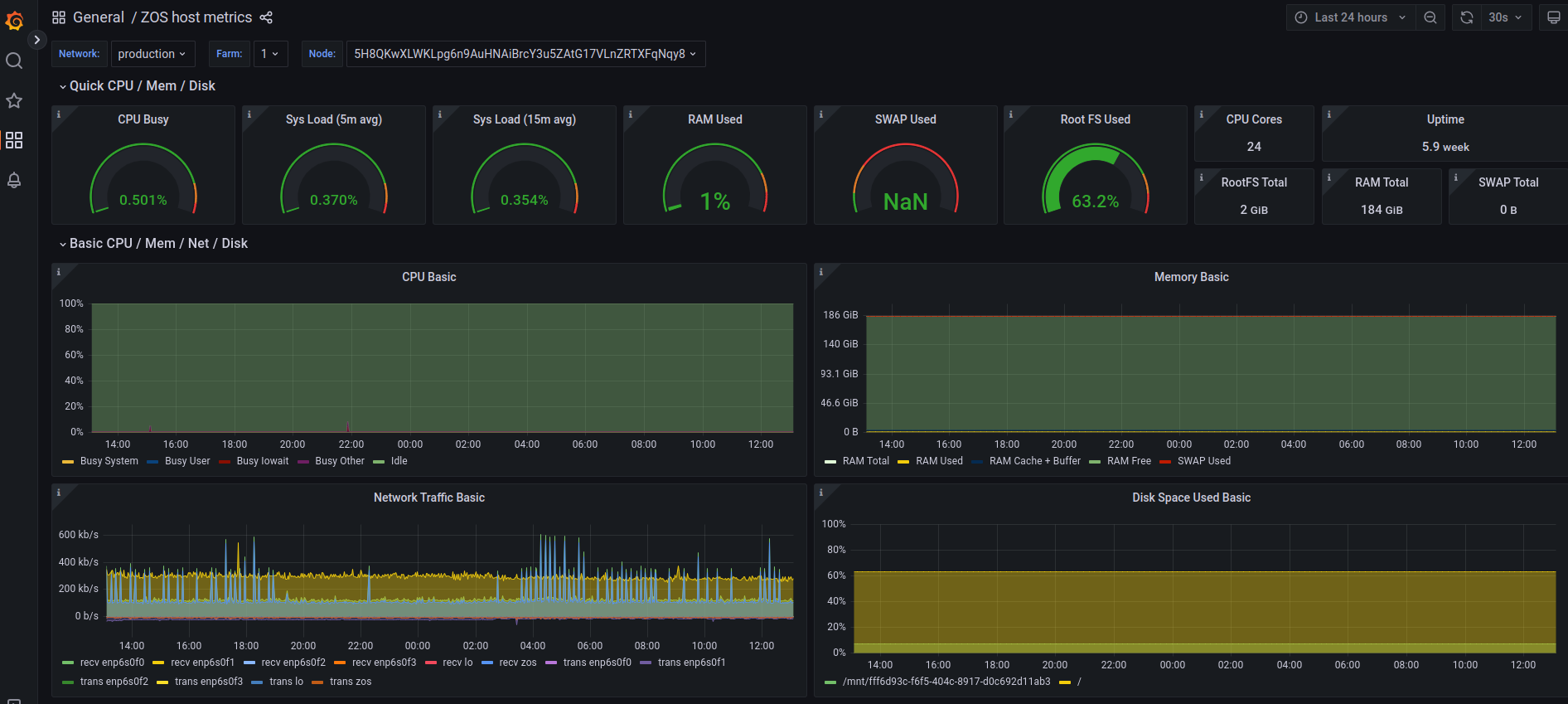Click the yellow swatch for root filesystem legend
The width and height of the screenshot is (1568, 704).
[x=1065, y=682]
